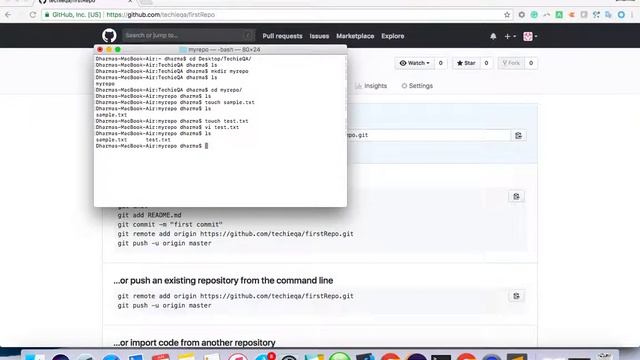The height and width of the screenshot is (360, 640).
Task: Click the stargazers count 0
Action: [486, 63]
